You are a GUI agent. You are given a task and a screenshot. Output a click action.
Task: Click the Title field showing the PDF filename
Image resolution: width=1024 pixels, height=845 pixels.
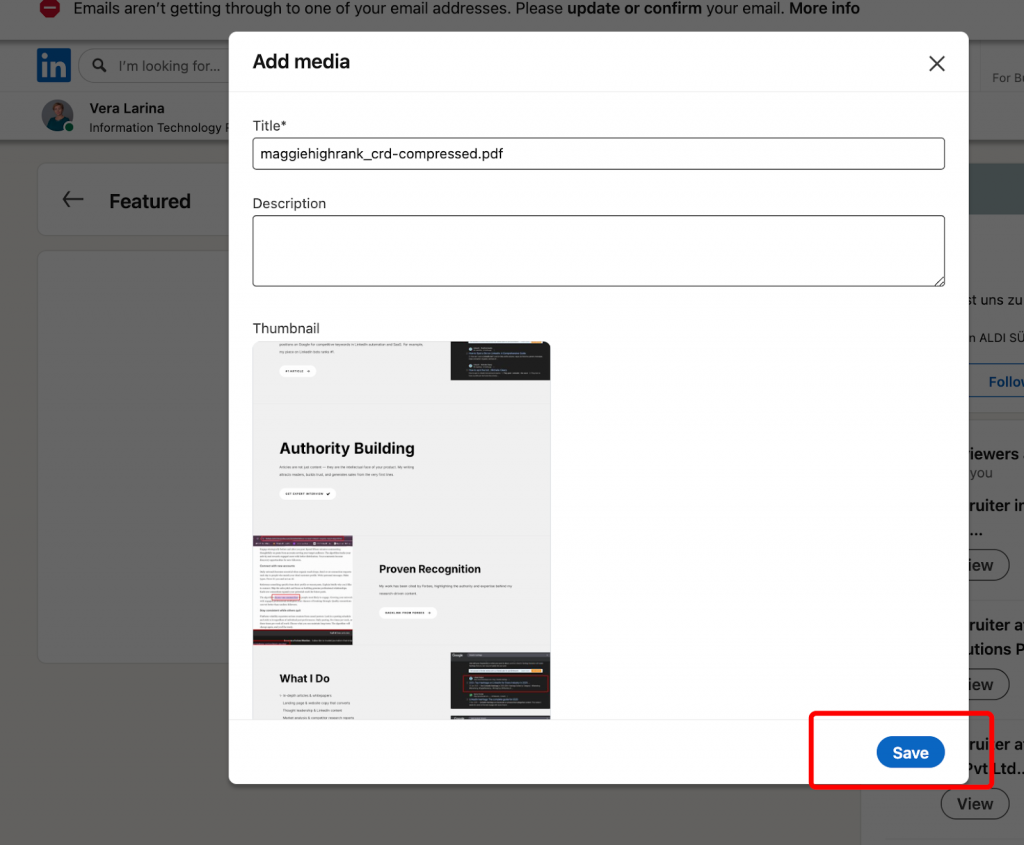[x=598, y=153]
